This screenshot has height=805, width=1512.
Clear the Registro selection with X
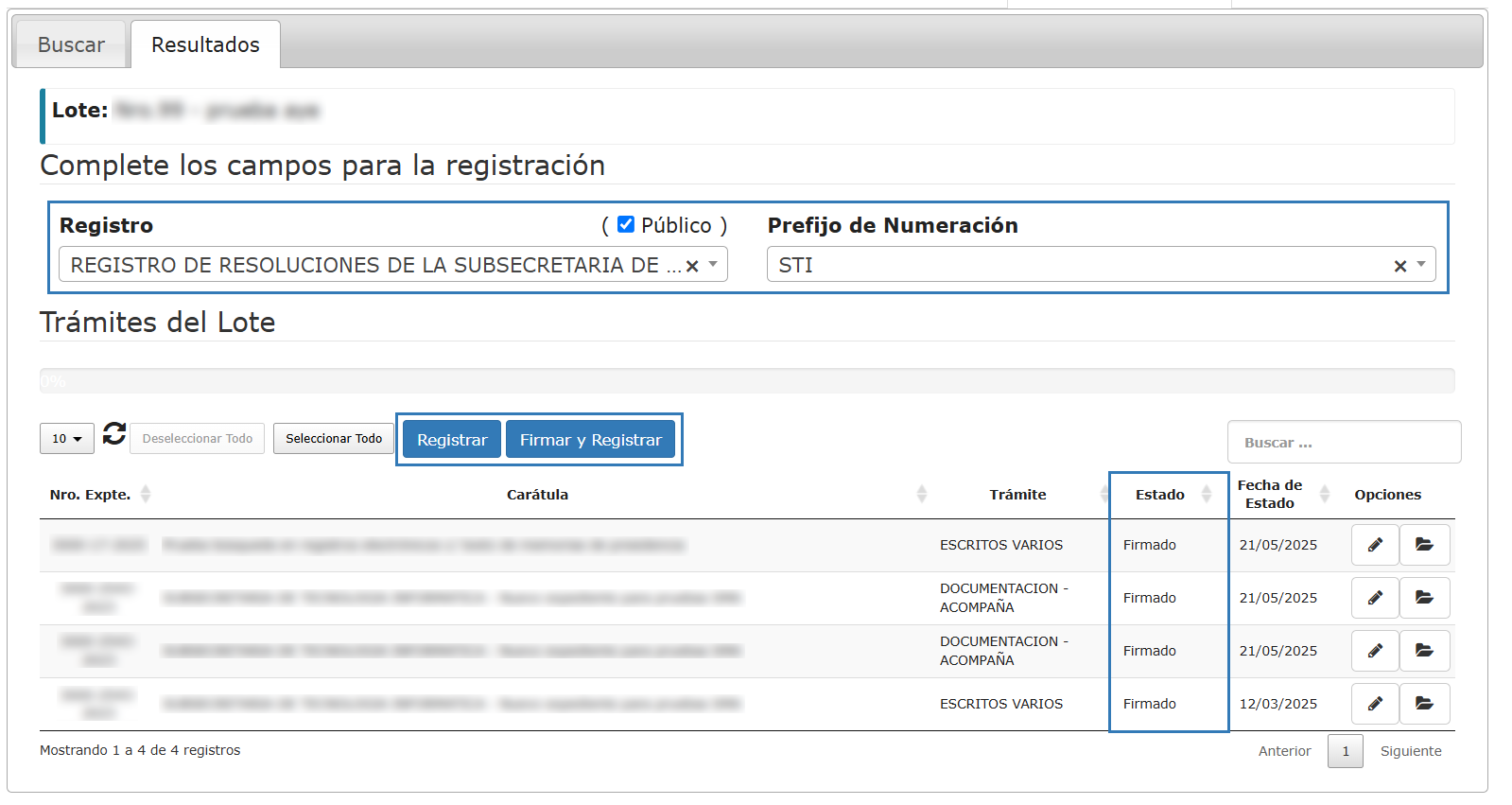692,266
